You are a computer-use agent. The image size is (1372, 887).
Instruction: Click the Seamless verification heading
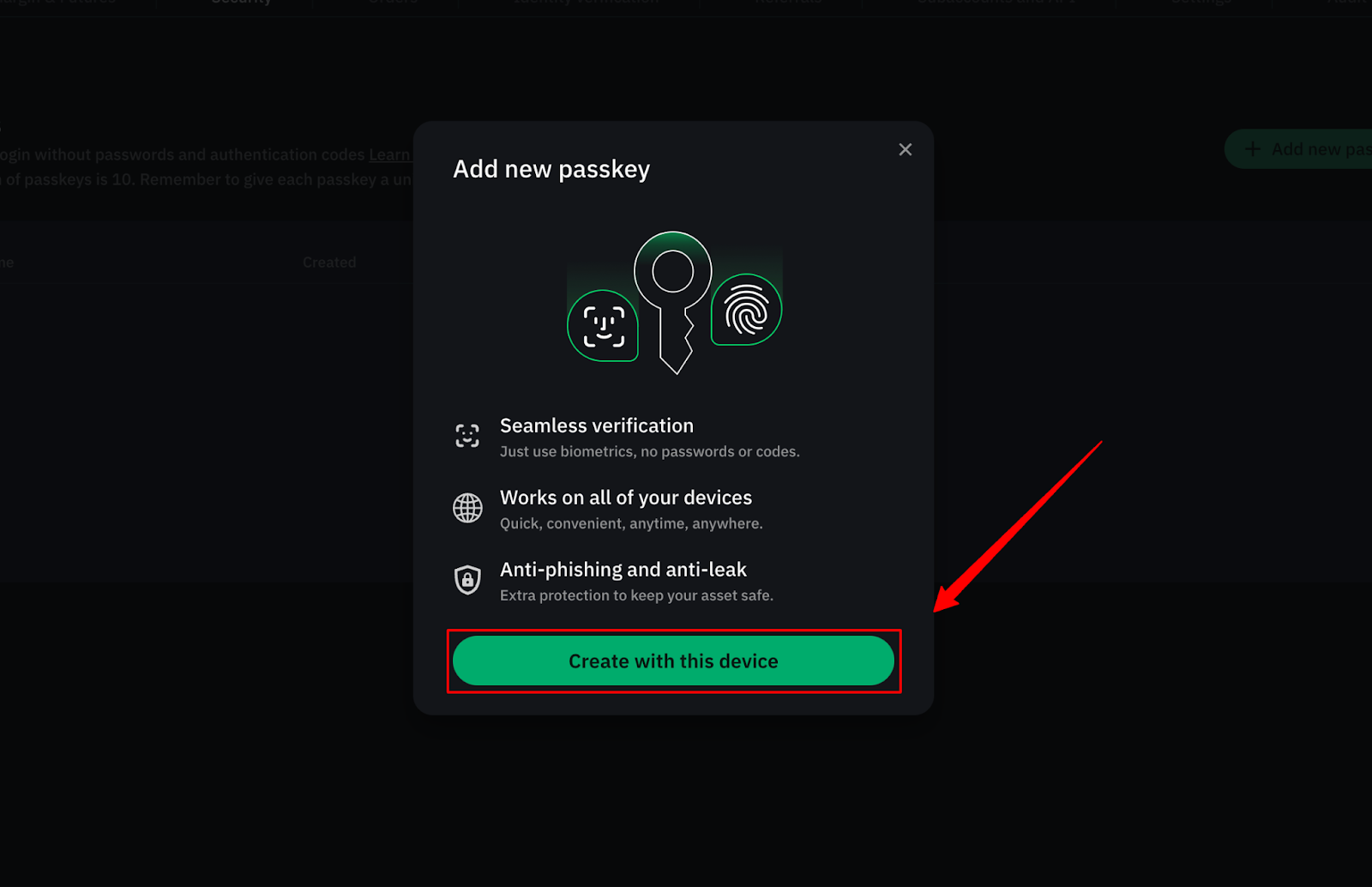coord(597,425)
